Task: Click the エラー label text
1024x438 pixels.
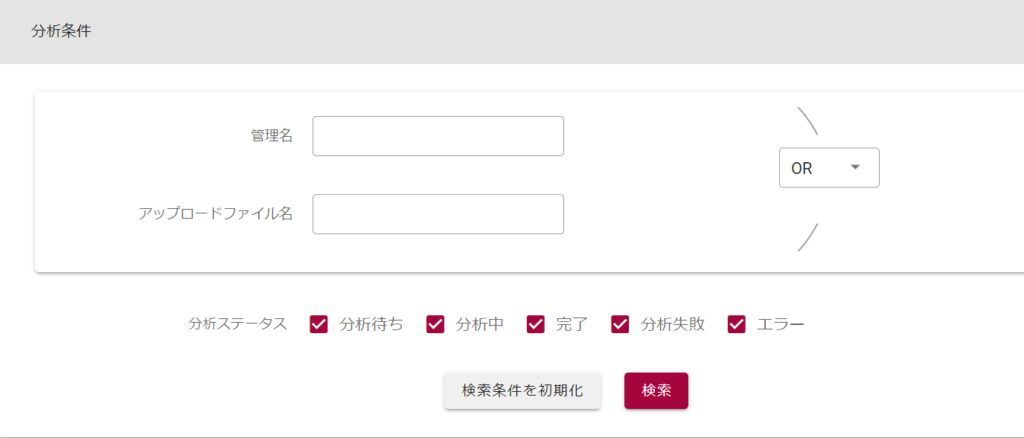Action: click(781, 324)
